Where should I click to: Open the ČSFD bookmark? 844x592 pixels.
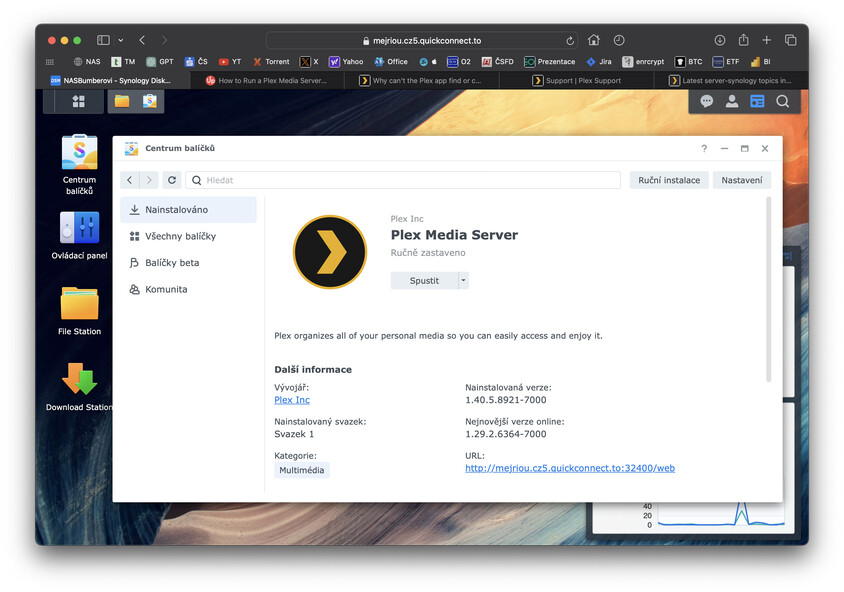pyautogui.click(x=497, y=62)
